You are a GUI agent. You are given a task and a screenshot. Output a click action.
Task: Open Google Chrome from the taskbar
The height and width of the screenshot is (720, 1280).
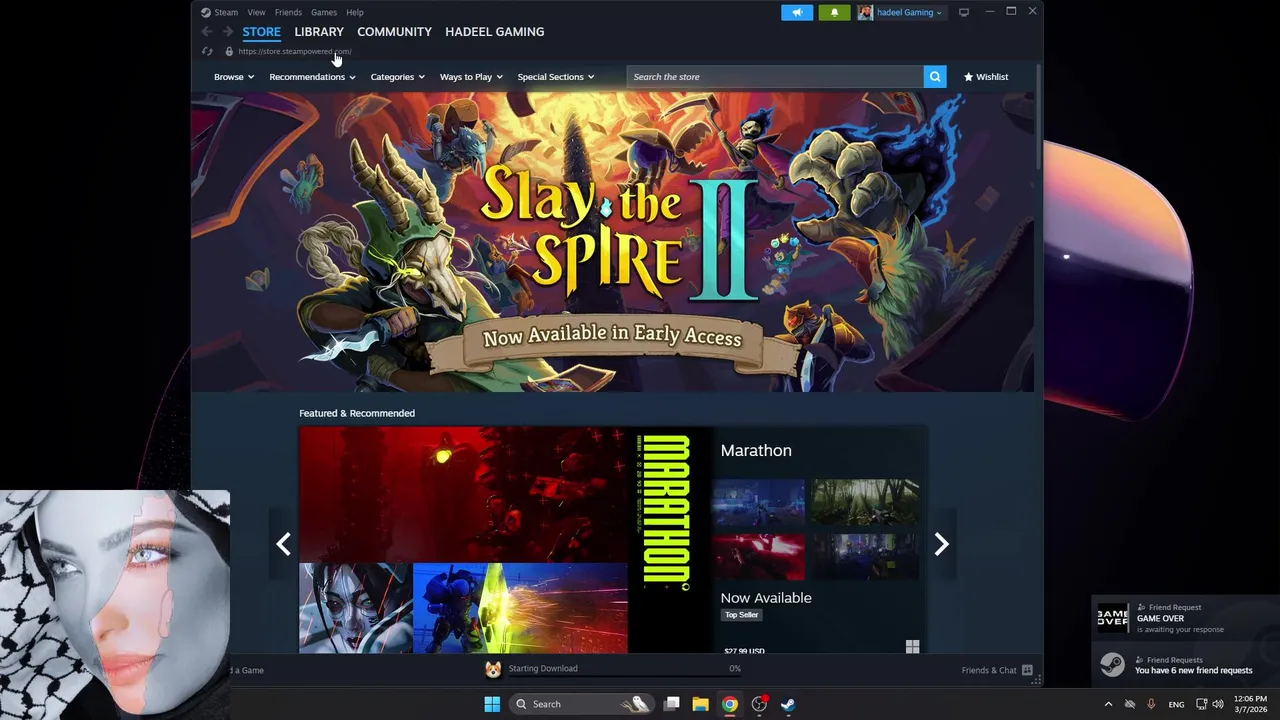(730, 704)
